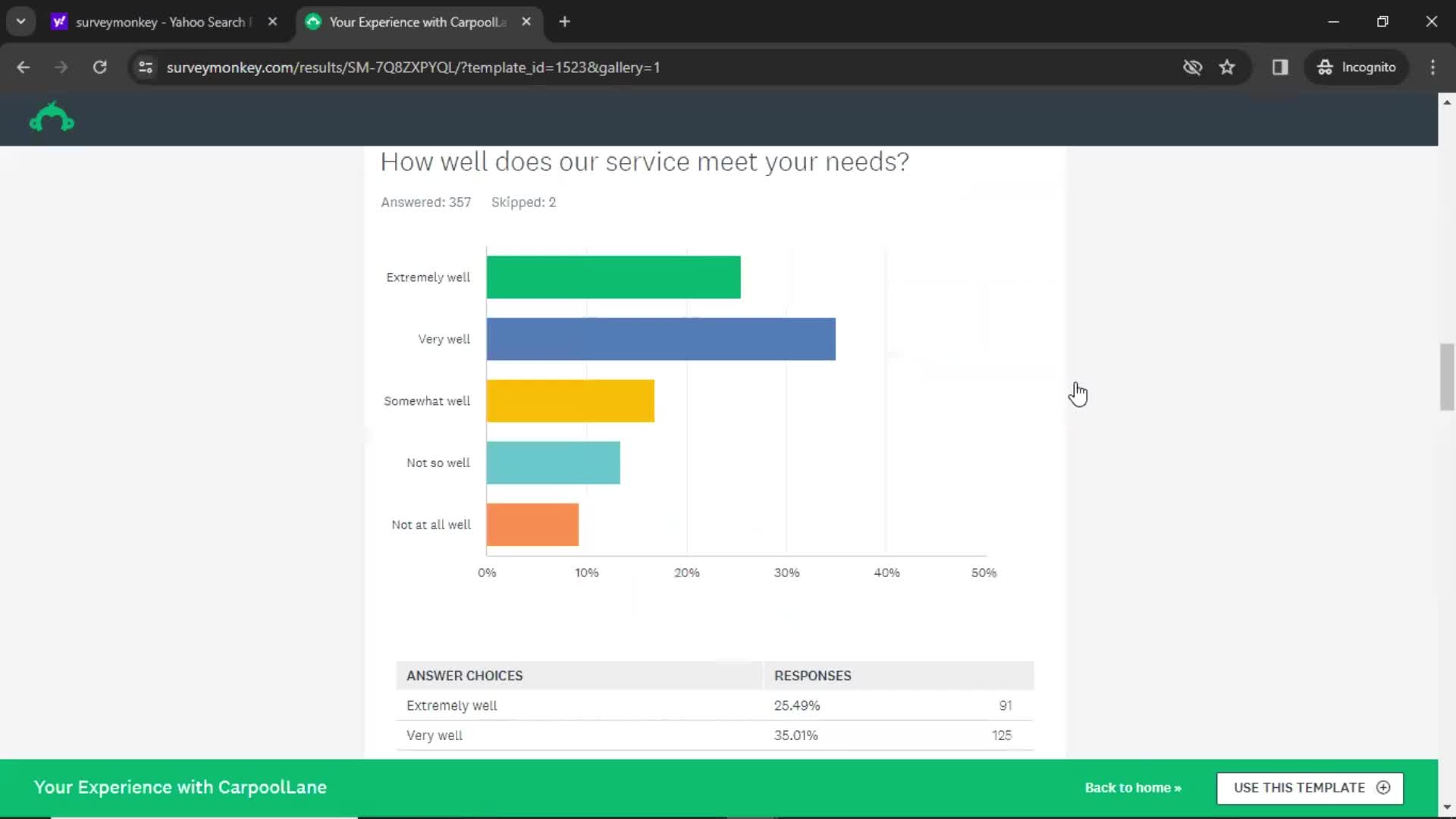Click the 25.49% table cell
The width and height of the screenshot is (1456, 819).
point(796,705)
